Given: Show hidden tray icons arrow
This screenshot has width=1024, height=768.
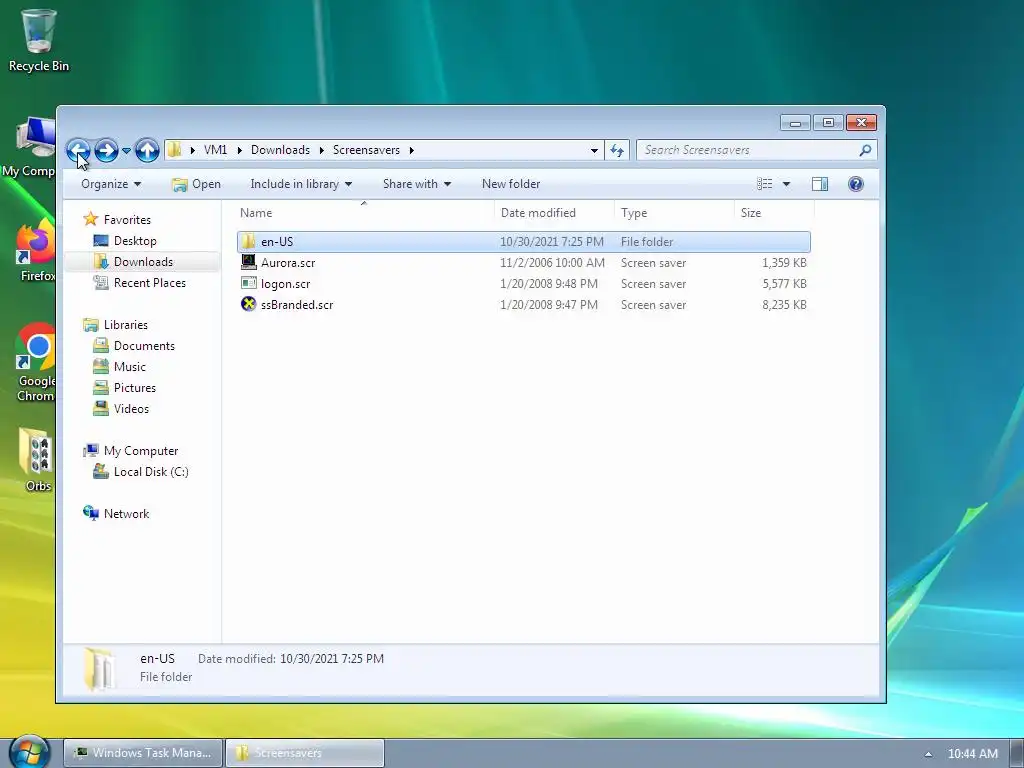Looking at the screenshot, I should (928, 754).
